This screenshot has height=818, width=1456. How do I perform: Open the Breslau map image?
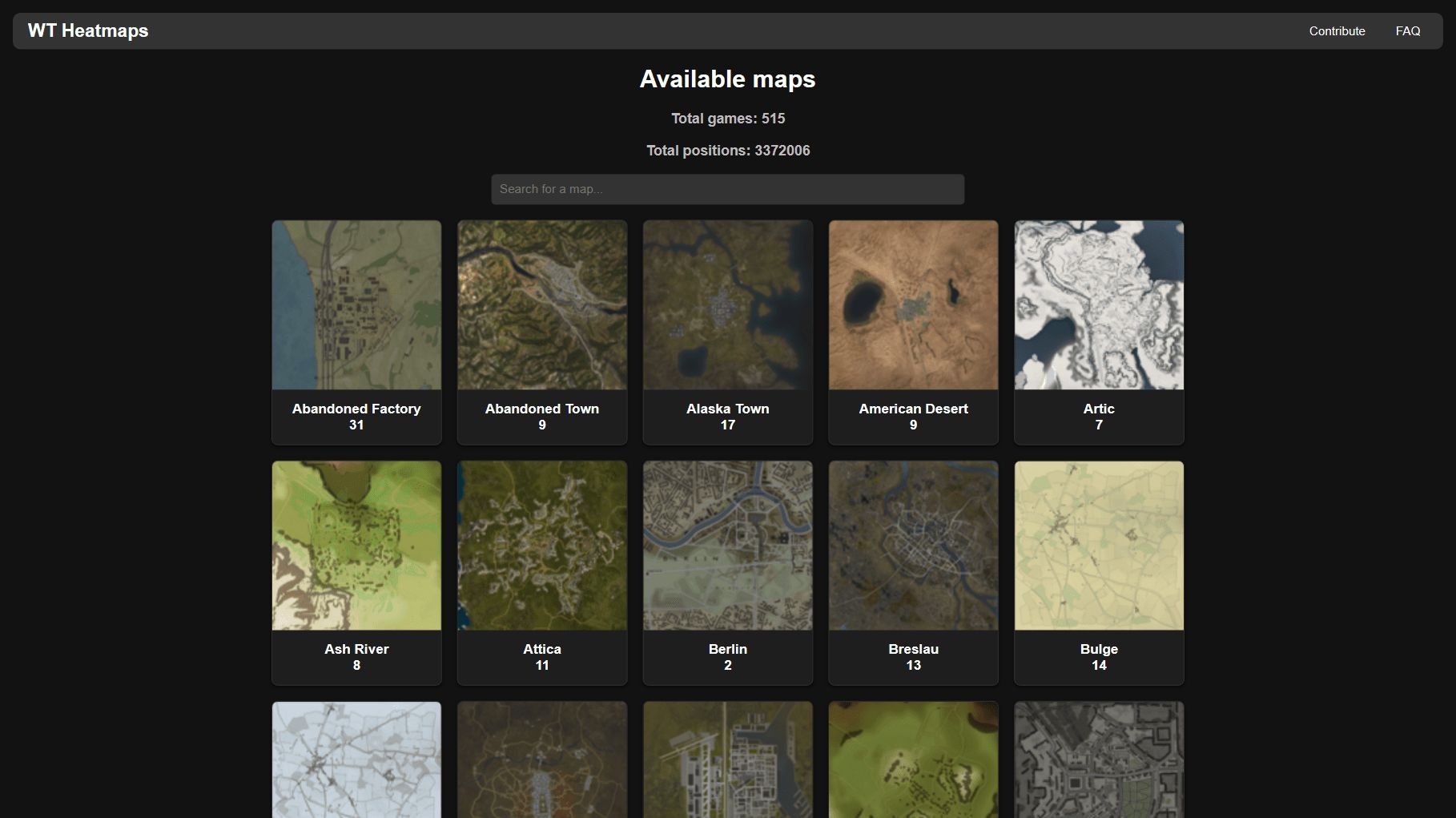pyautogui.click(x=913, y=546)
